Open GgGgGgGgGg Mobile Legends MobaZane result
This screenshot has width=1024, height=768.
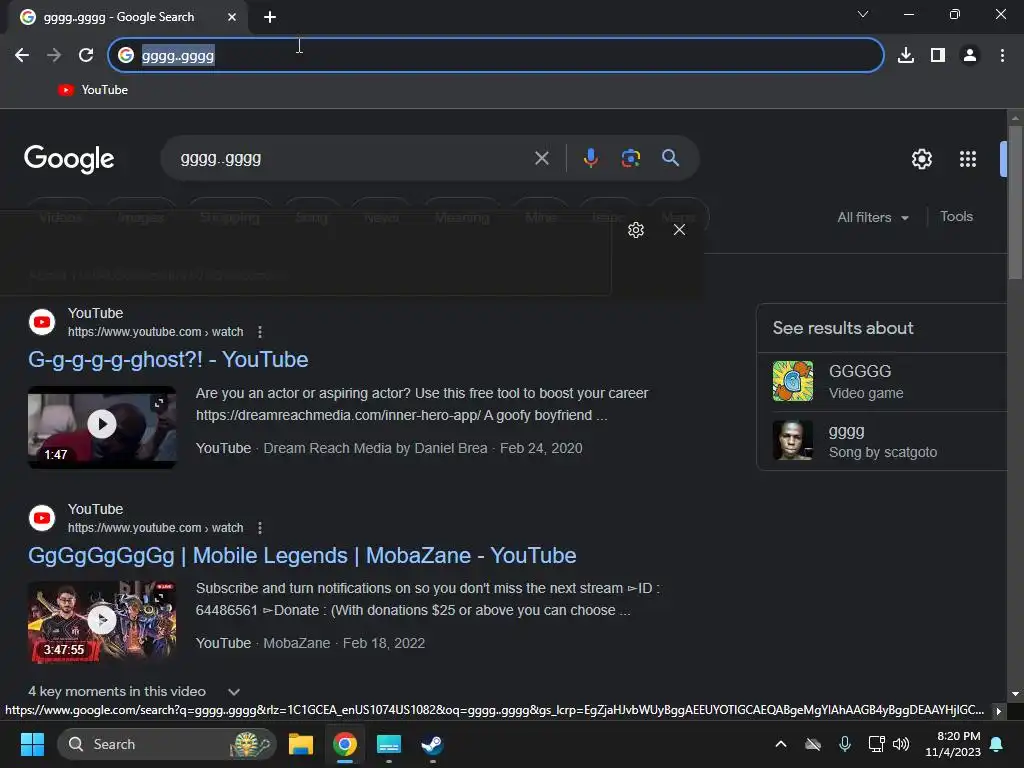pos(302,556)
